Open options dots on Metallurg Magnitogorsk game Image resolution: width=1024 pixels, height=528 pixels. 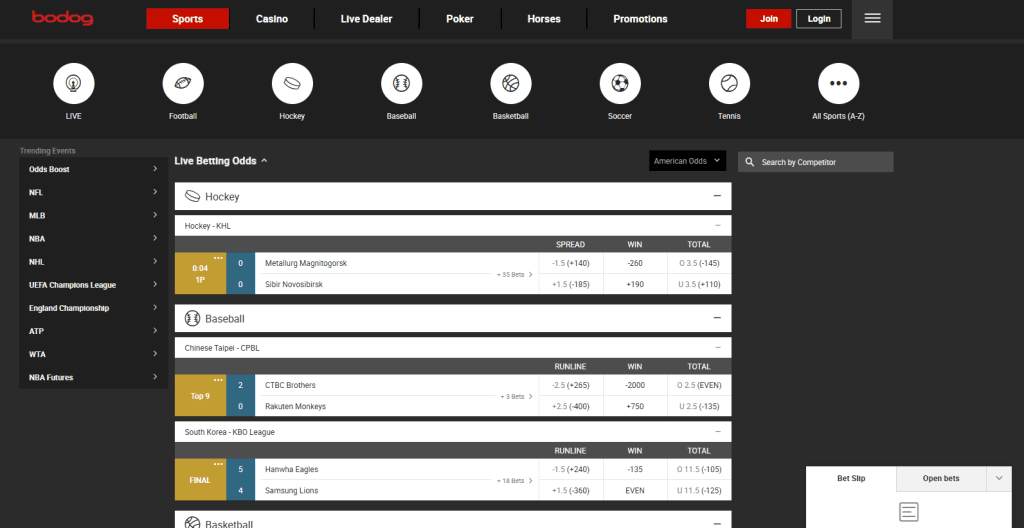click(x=218, y=258)
